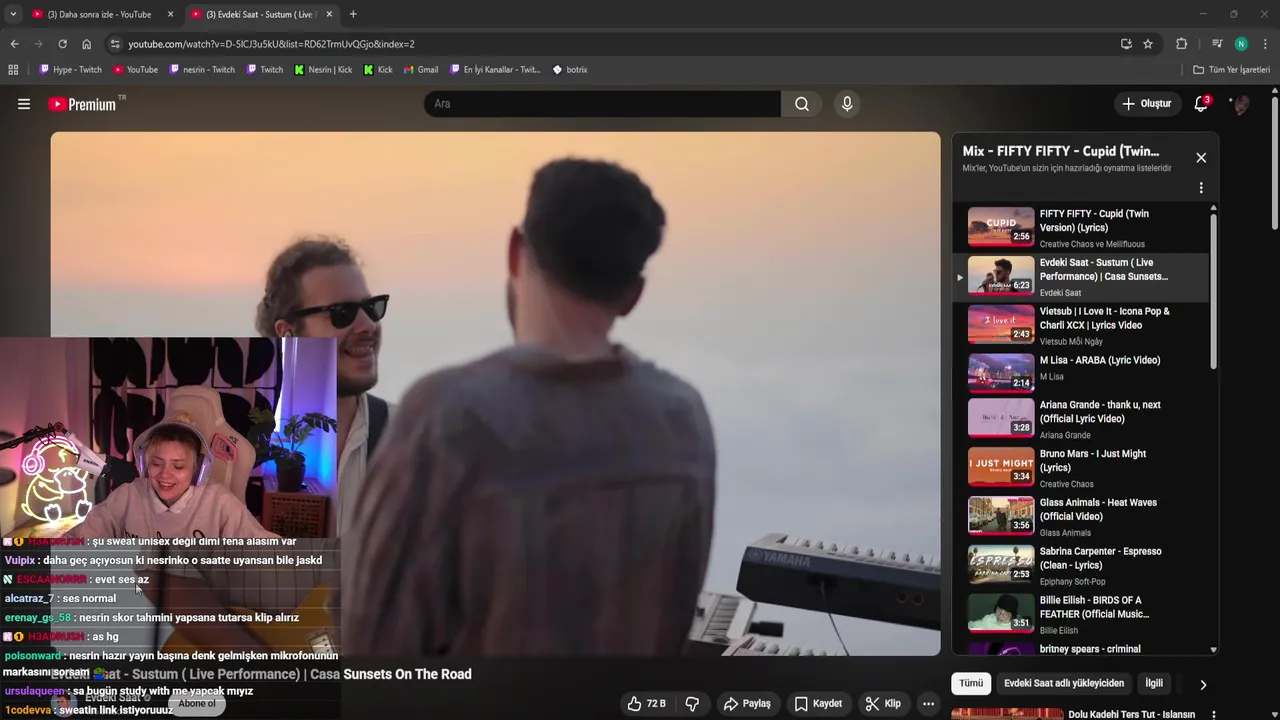Screen dimensions: 1280x720
Task: Open botrix bookmark
Action: click(570, 70)
